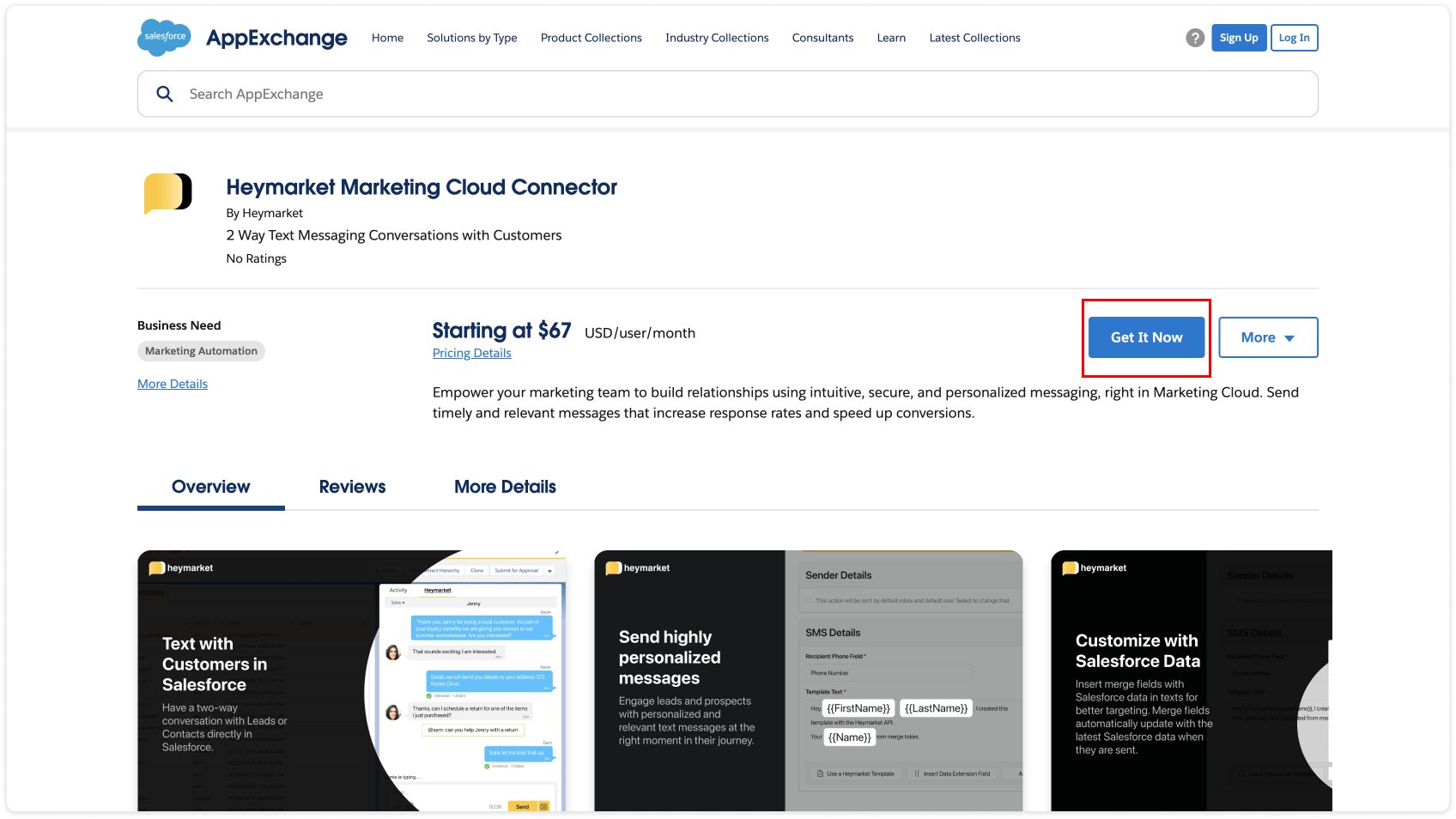Click the 'No Ratings' text
The image size is (1456, 819).
(256, 258)
